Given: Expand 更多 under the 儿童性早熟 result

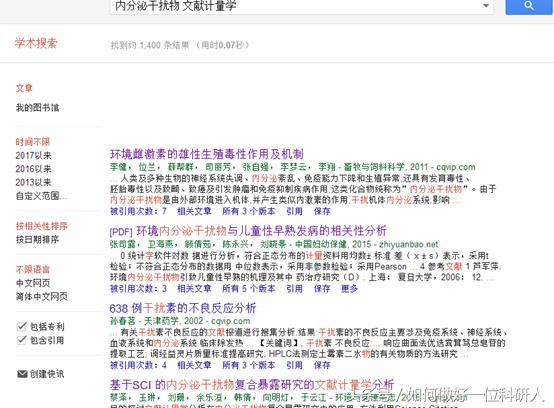Looking at the screenshot, I should coord(349,289).
